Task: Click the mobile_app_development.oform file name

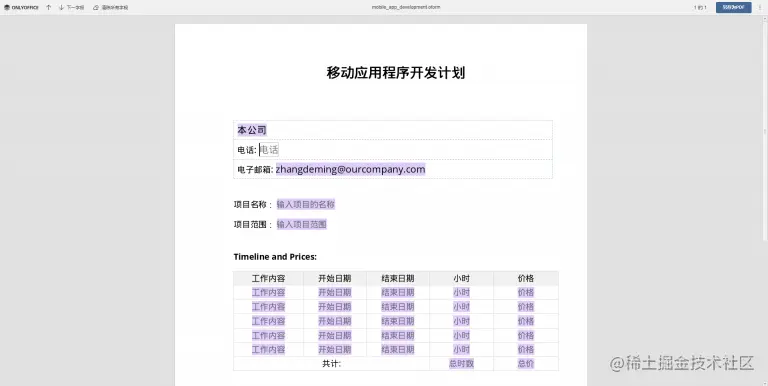Action: [x=406, y=7]
